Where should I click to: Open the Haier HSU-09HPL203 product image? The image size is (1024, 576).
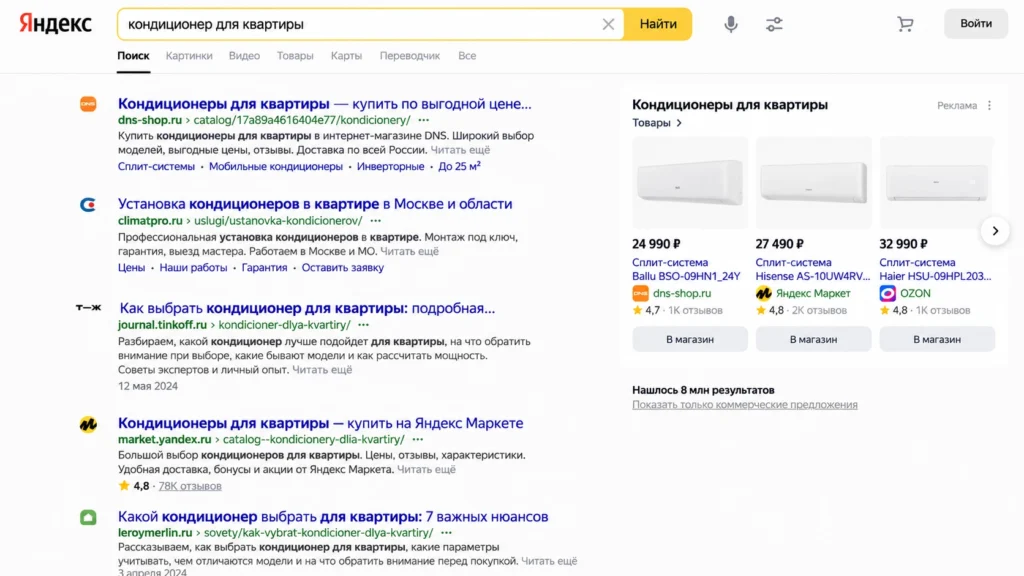pyautogui.click(x=936, y=183)
